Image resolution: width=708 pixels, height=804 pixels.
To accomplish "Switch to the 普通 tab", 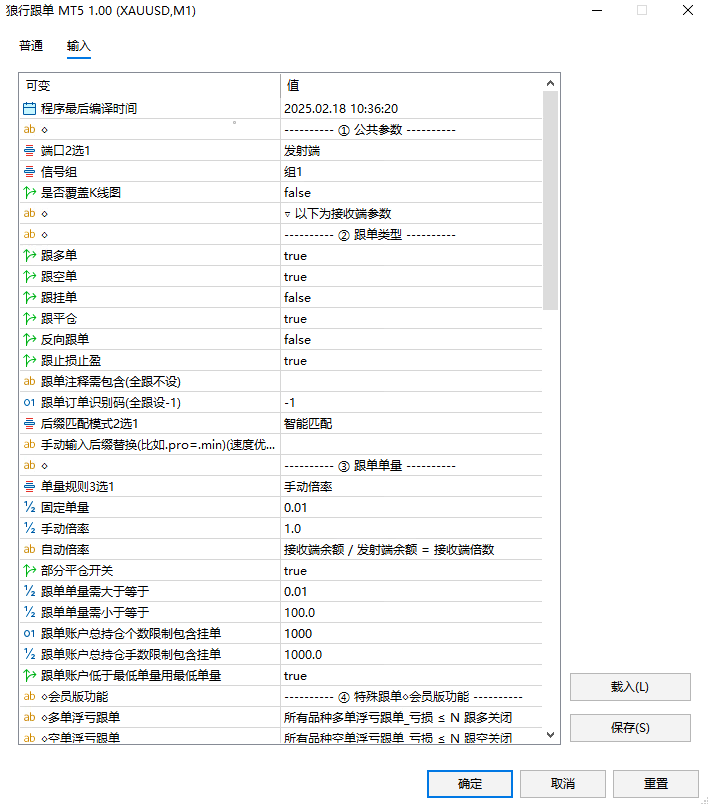I will click(31, 46).
